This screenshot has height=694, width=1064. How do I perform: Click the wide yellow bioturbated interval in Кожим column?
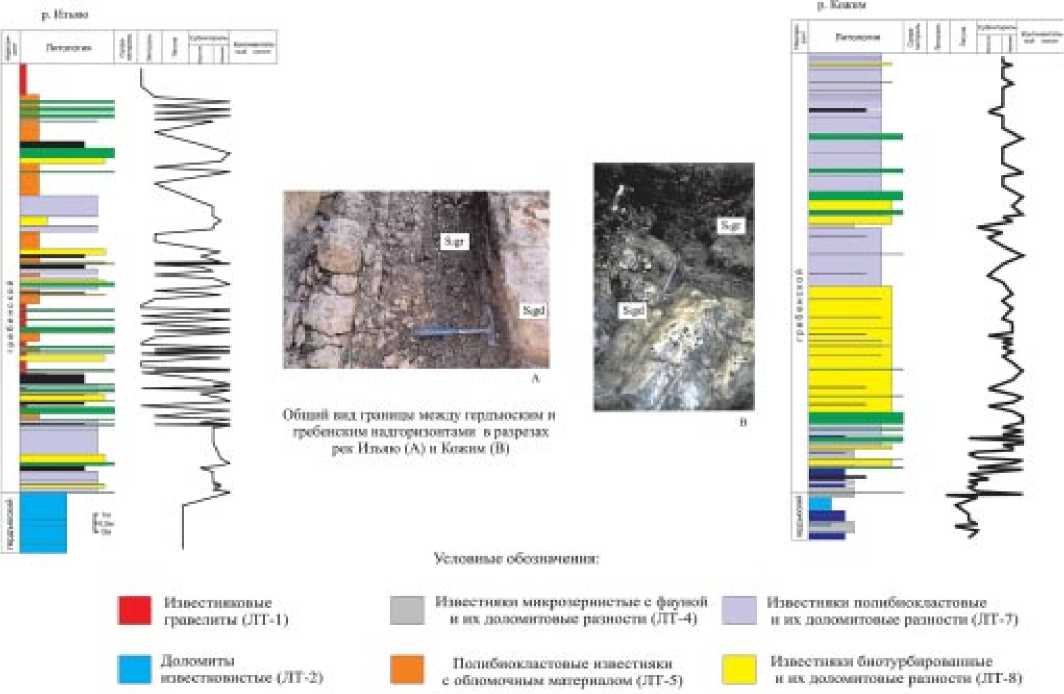coord(850,349)
